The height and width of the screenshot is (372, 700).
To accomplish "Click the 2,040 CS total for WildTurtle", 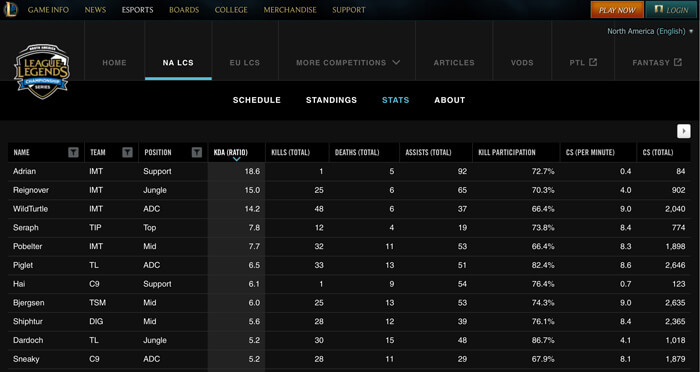I will pyautogui.click(x=675, y=209).
